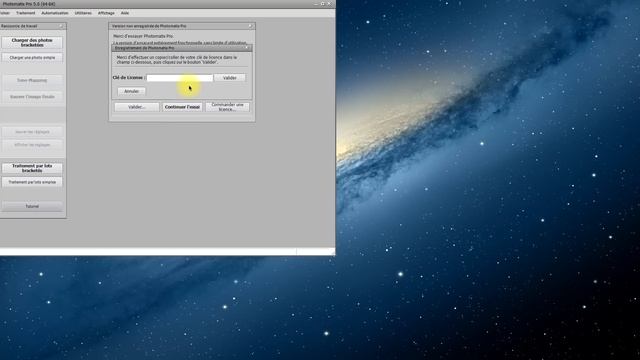Viewport: 640px width, 360px height.
Task: Open the Affichage menu
Action: (106, 13)
